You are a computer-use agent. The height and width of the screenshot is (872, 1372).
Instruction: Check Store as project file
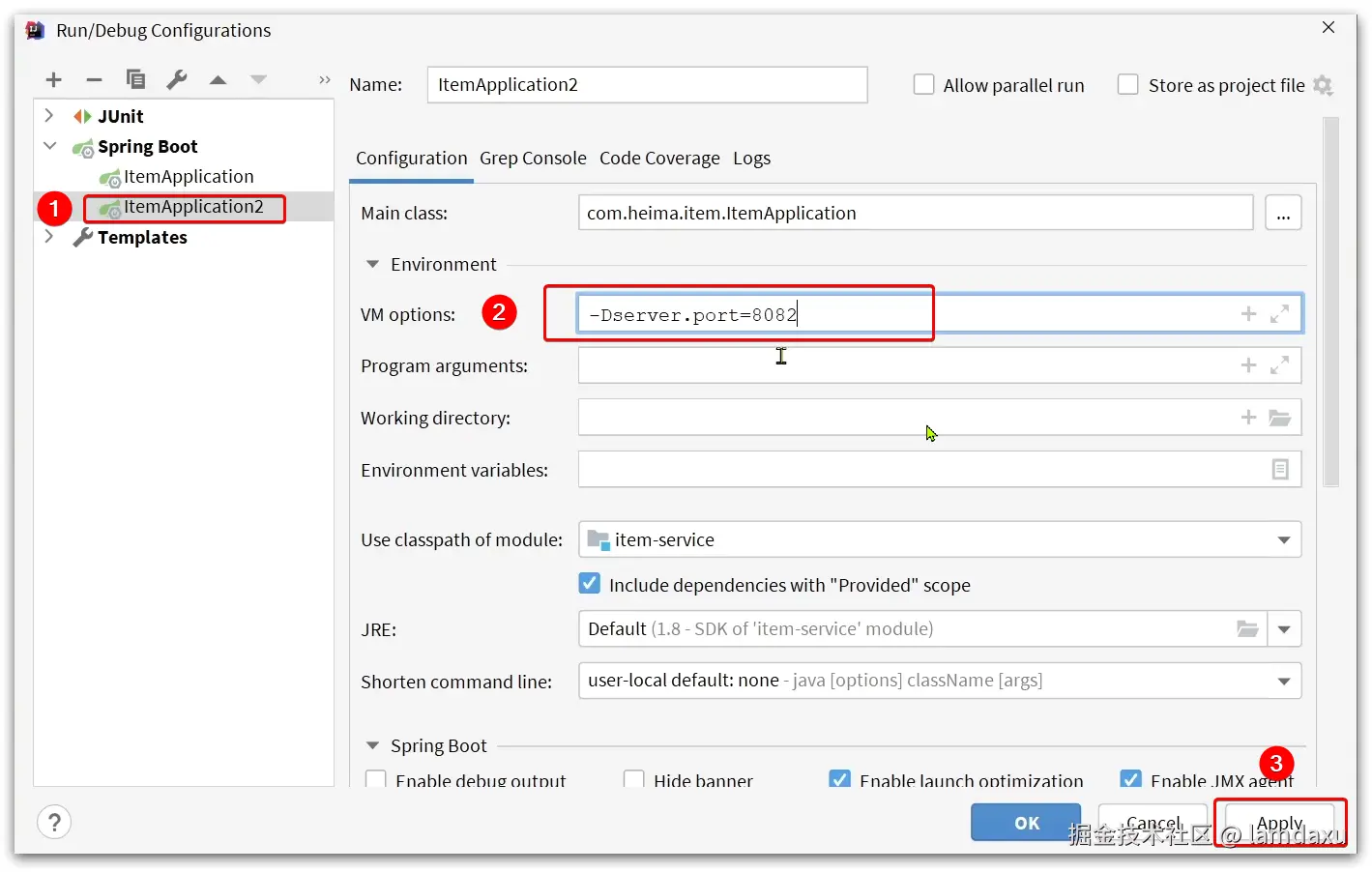(1127, 85)
